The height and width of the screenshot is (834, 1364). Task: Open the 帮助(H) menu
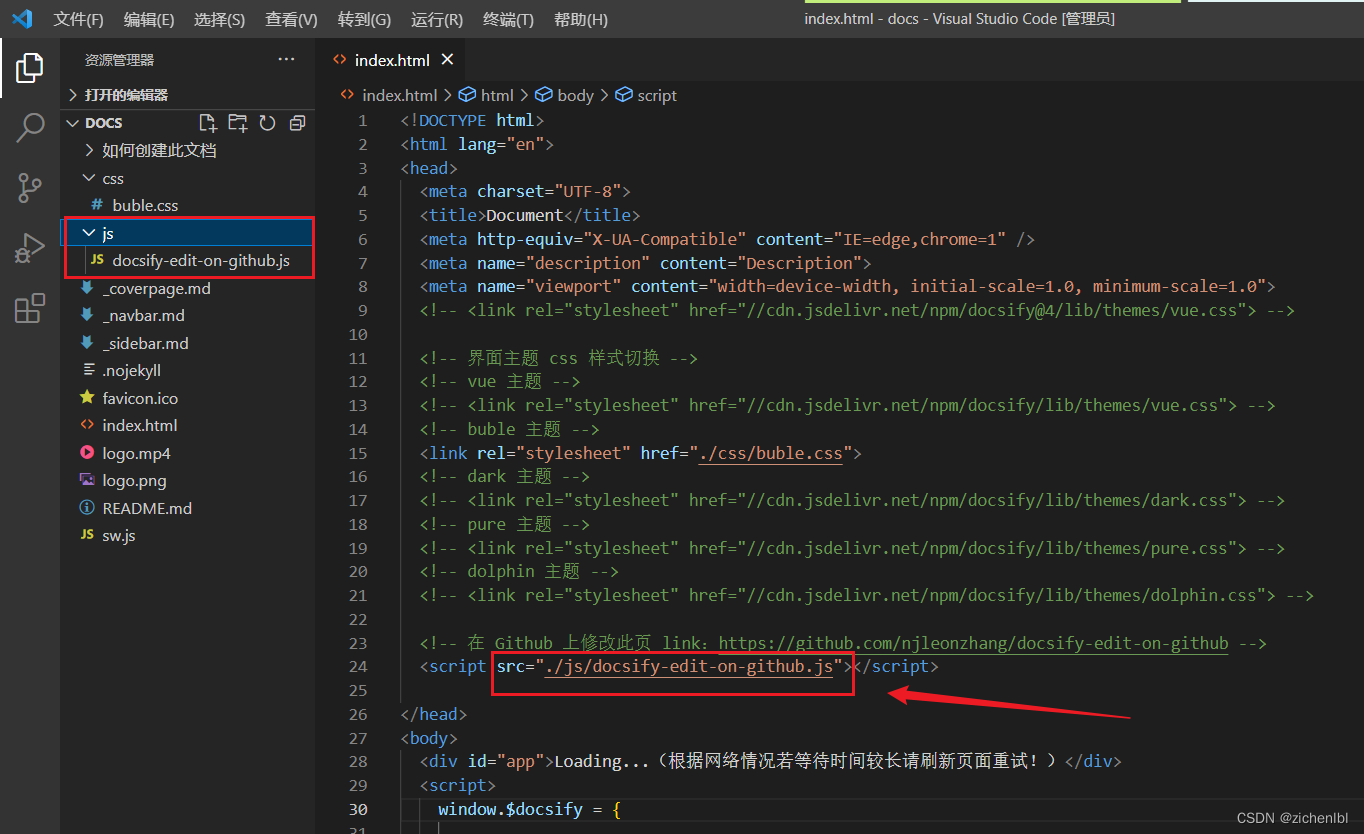(581, 19)
